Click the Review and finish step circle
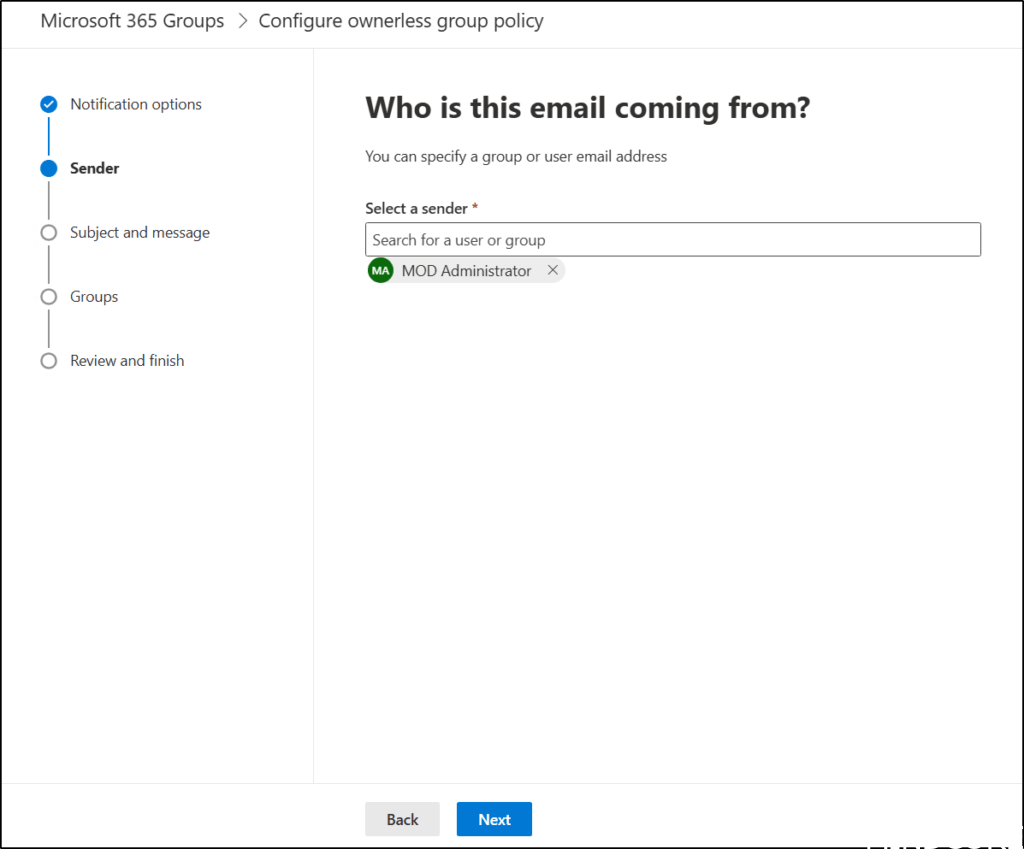Viewport: 1024px width, 849px height. (x=48, y=361)
